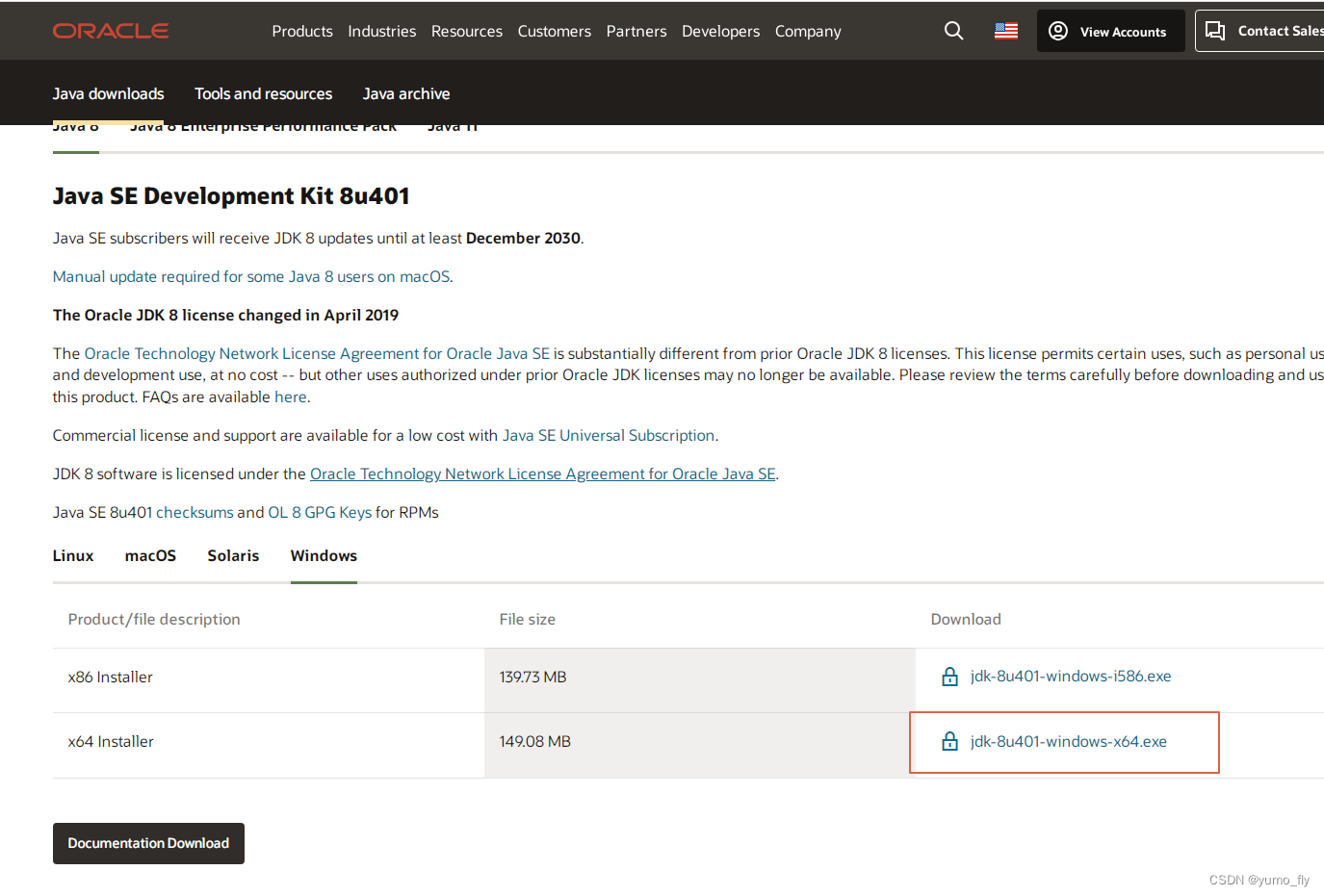Open the Partners menu
This screenshot has width=1324, height=896.
tap(636, 31)
